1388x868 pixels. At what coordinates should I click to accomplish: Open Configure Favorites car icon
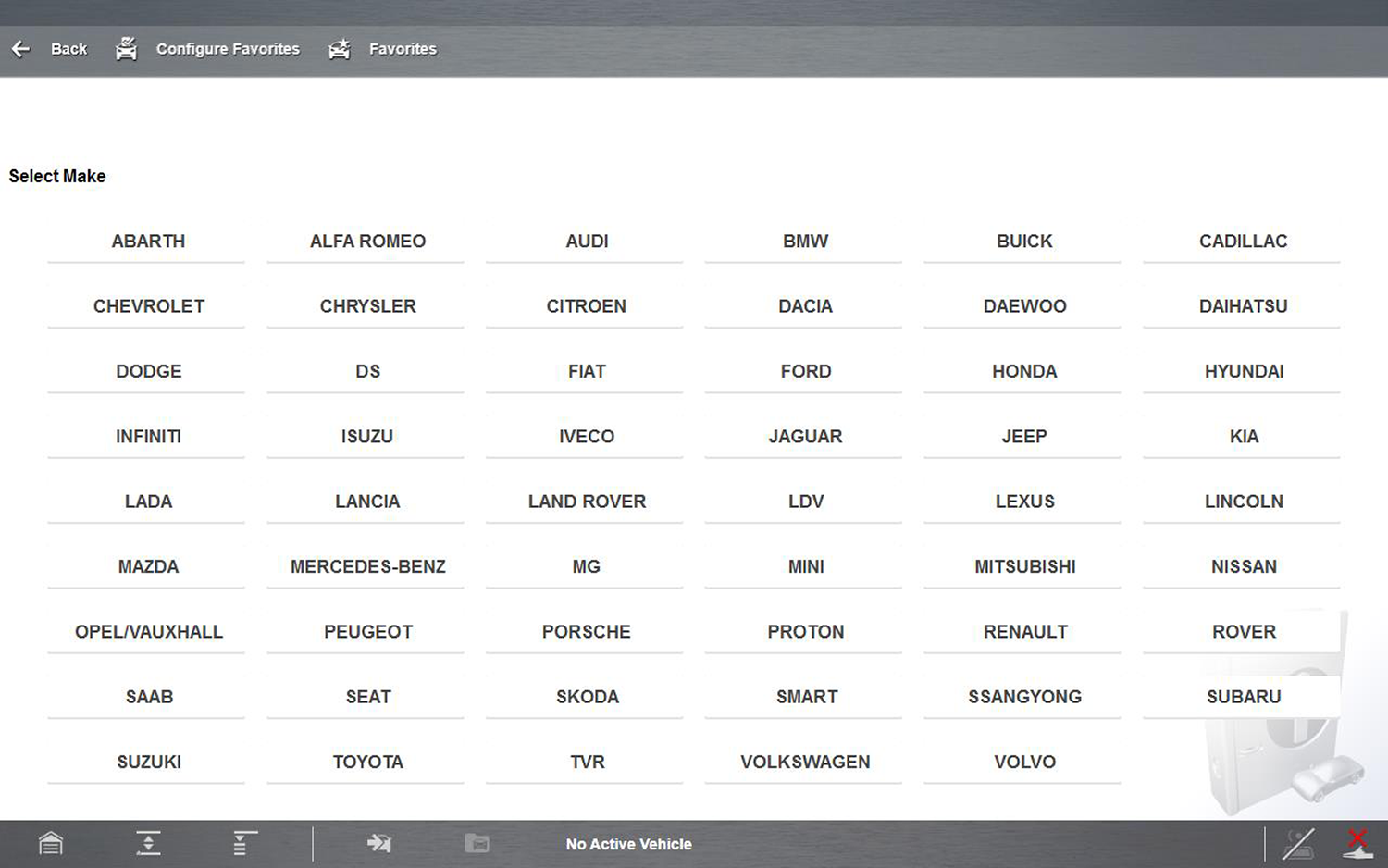(126, 49)
